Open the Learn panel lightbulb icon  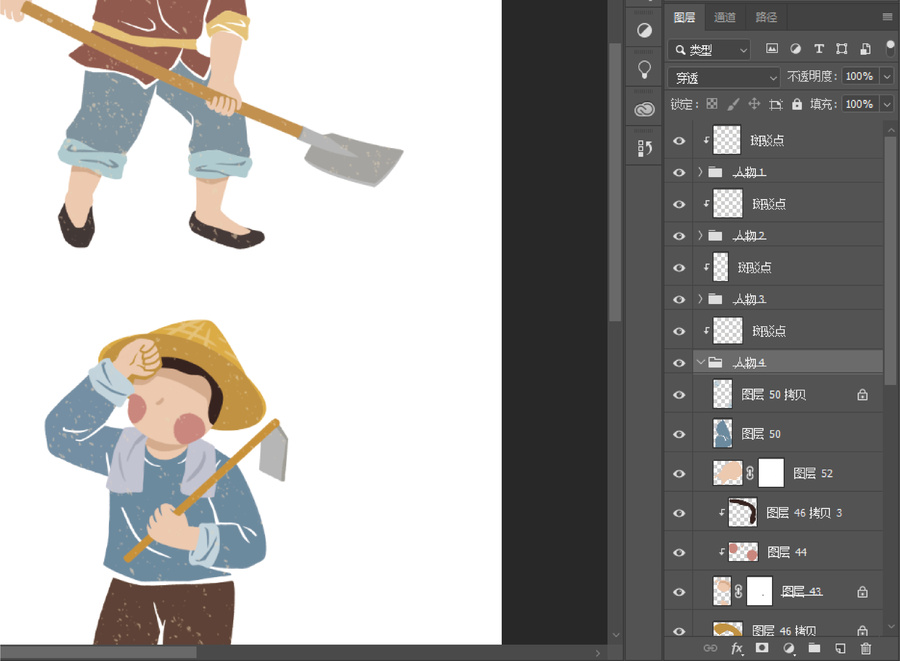645,69
